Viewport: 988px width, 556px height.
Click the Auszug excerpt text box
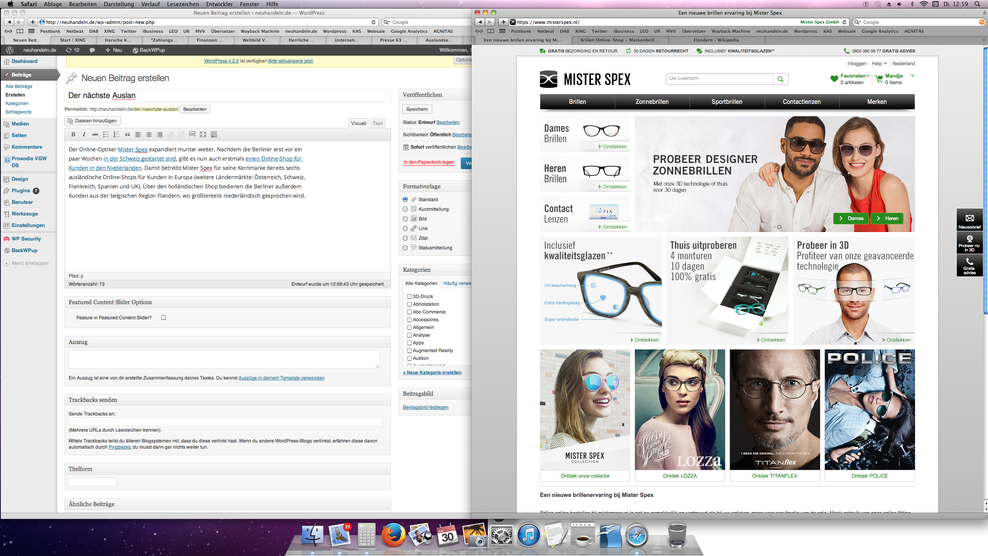pyautogui.click(x=224, y=359)
